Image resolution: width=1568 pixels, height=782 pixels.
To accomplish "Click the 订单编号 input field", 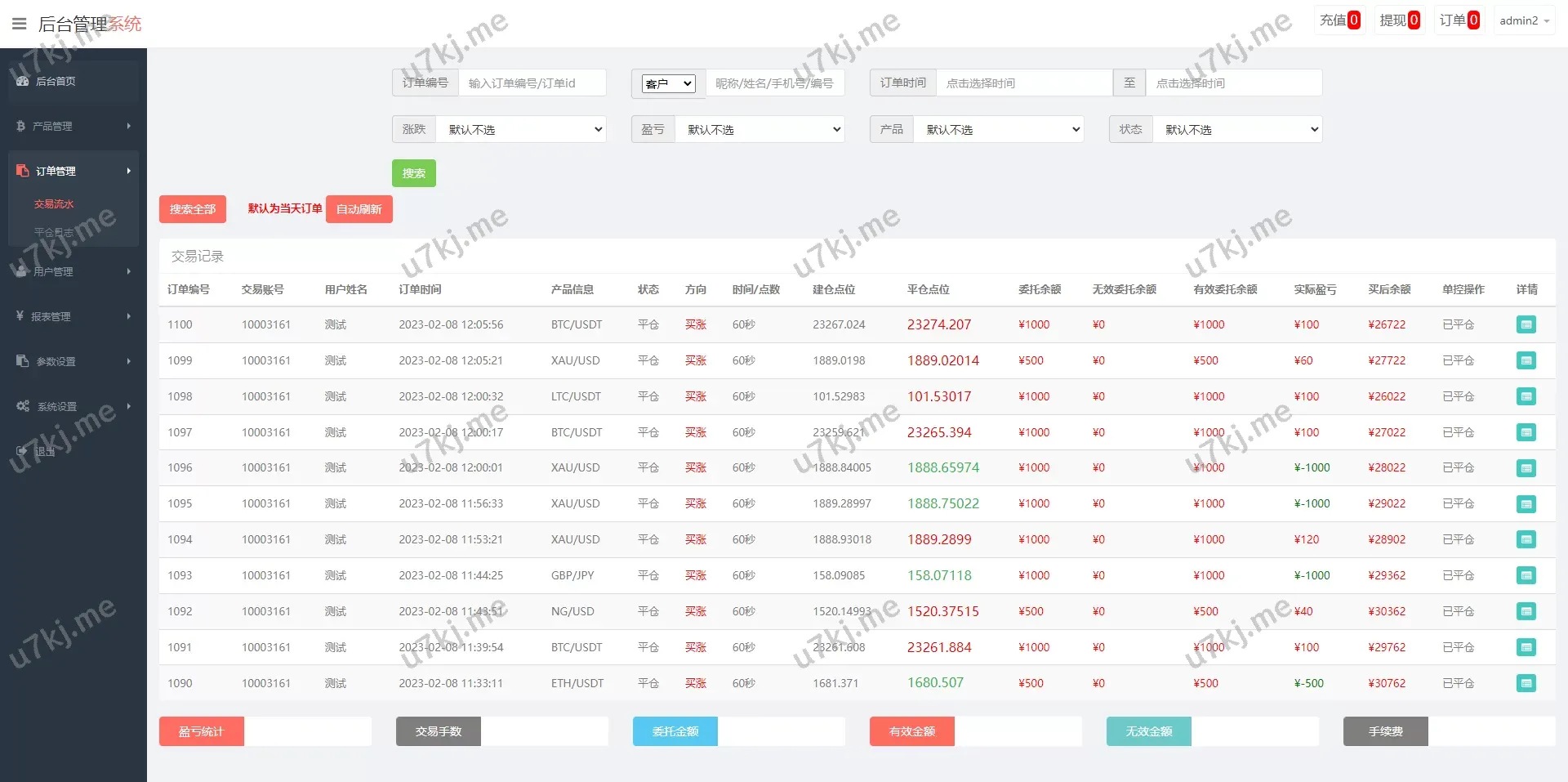I will tap(532, 83).
